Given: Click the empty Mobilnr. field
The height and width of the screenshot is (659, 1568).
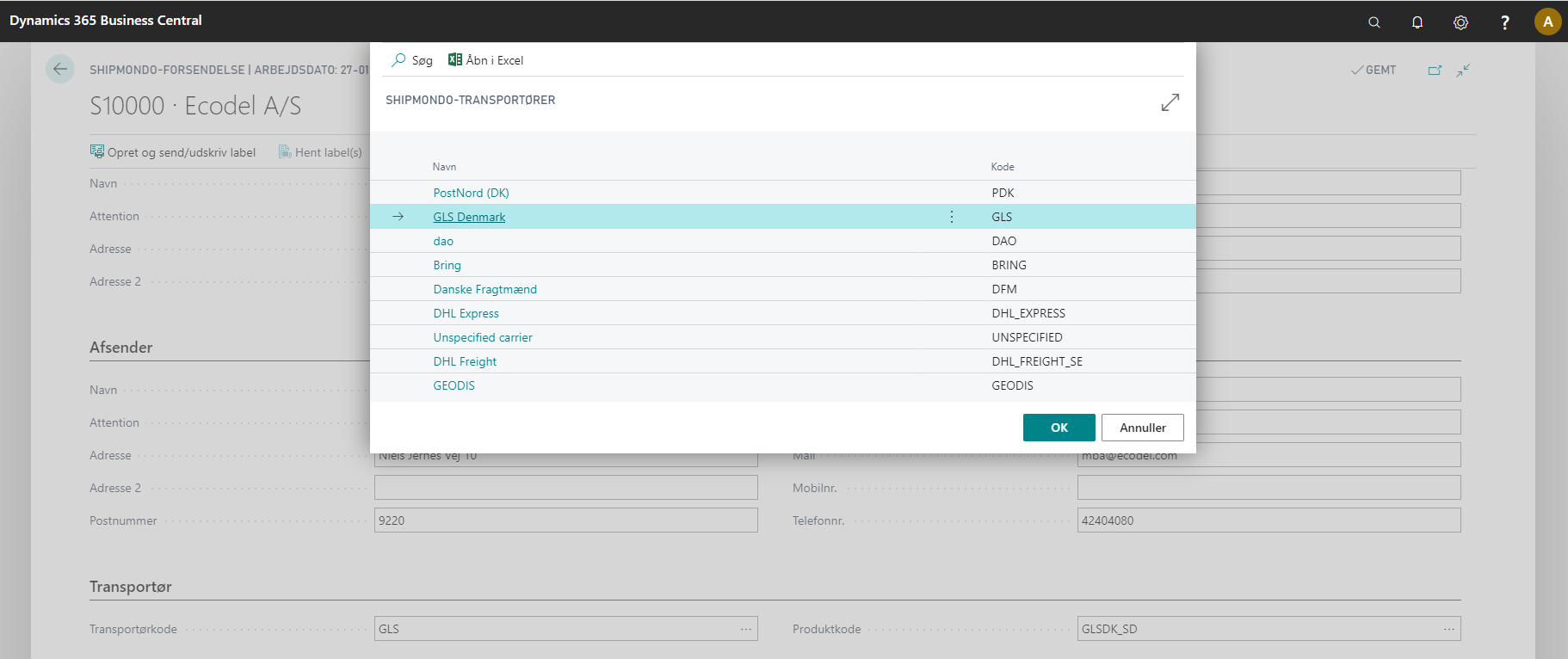Looking at the screenshot, I should 1269,488.
